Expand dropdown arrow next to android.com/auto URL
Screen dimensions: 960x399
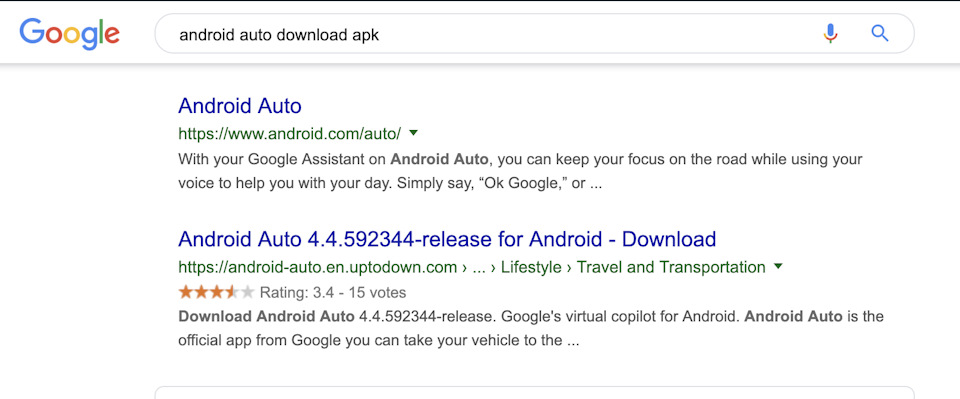coord(413,132)
